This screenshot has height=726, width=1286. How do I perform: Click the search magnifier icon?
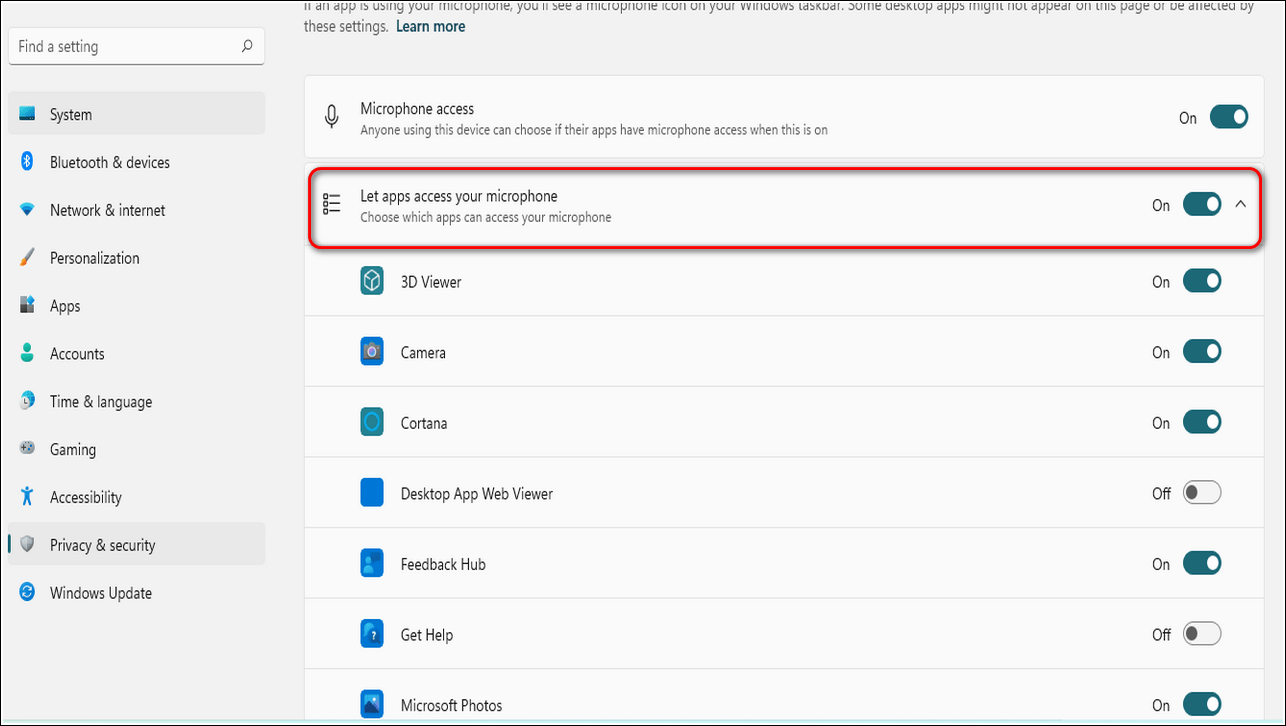[247, 47]
